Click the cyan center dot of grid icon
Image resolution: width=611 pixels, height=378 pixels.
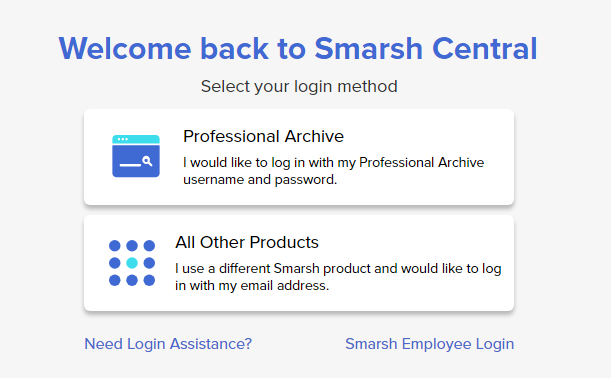[132, 263]
